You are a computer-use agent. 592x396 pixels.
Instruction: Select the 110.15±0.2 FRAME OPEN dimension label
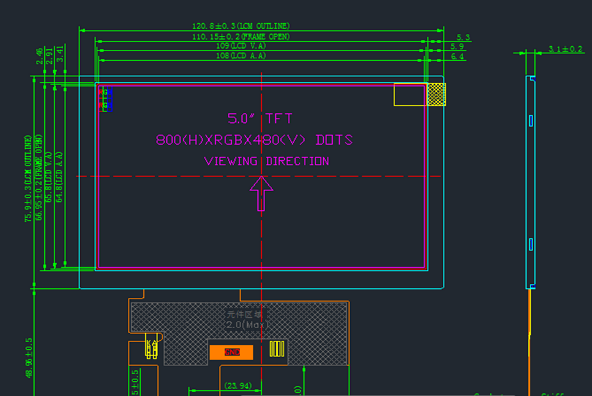pos(241,37)
